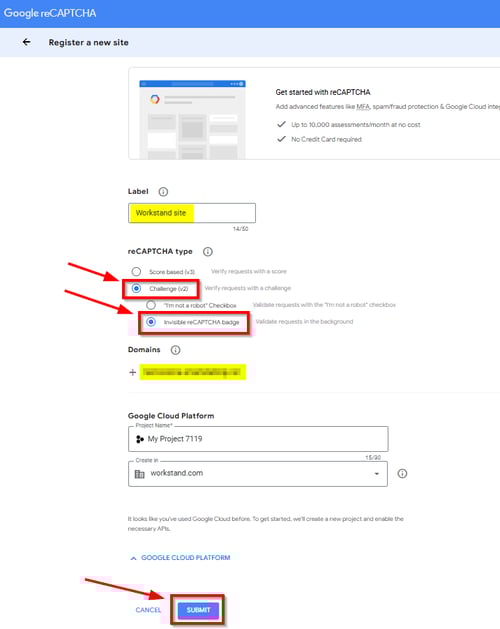Viewport: 500px width, 629px height.
Task: Add a domain with the plus icon
Action: click(132, 372)
